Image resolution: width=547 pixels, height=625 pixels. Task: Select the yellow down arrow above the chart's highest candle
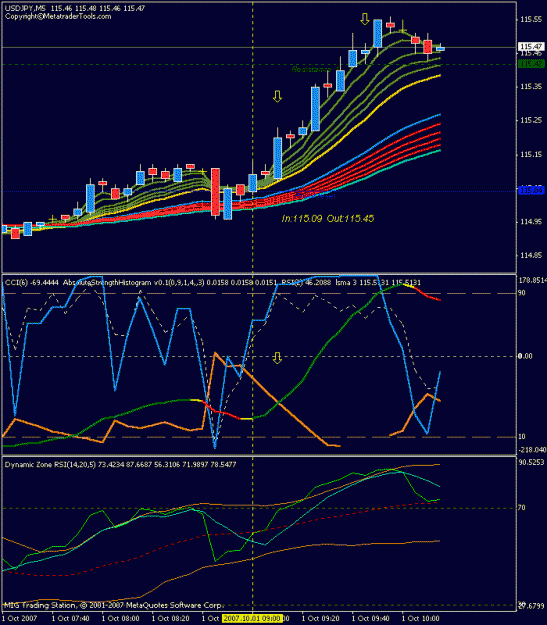point(364,19)
